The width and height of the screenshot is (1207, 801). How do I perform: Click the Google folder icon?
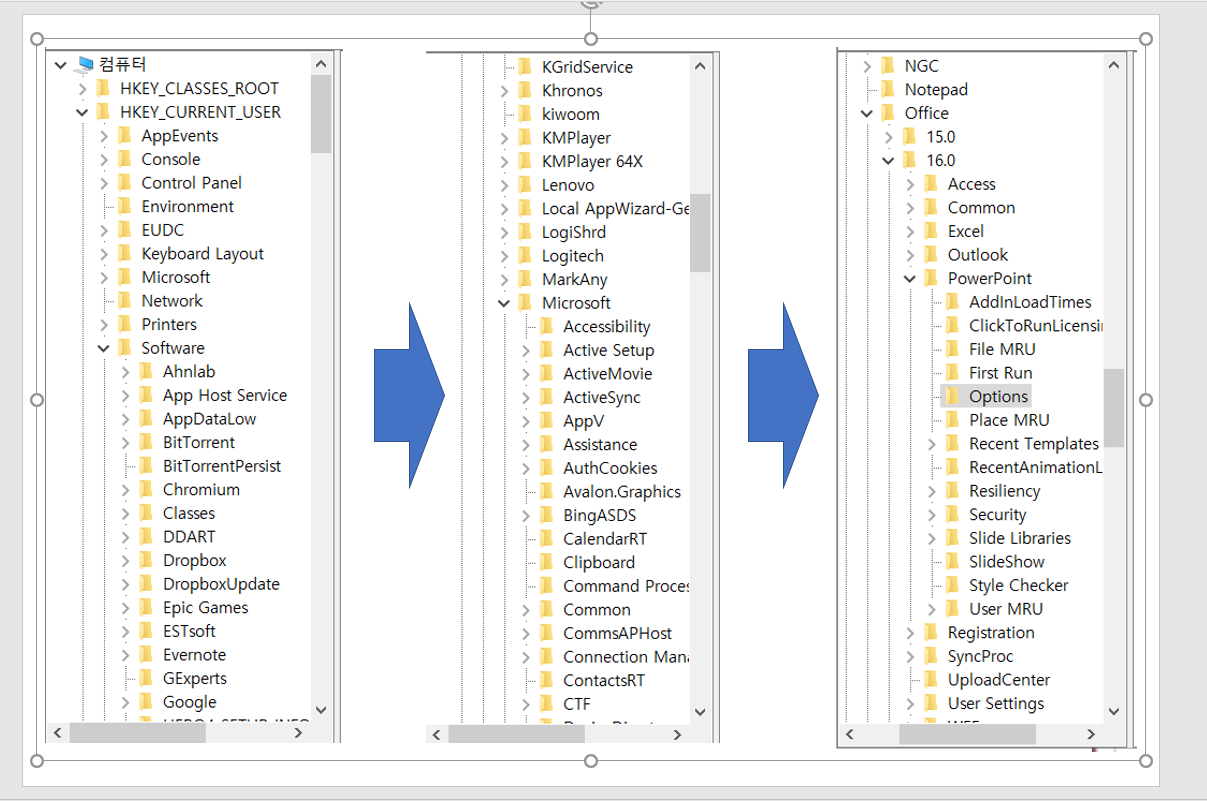pyautogui.click(x=146, y=701)
